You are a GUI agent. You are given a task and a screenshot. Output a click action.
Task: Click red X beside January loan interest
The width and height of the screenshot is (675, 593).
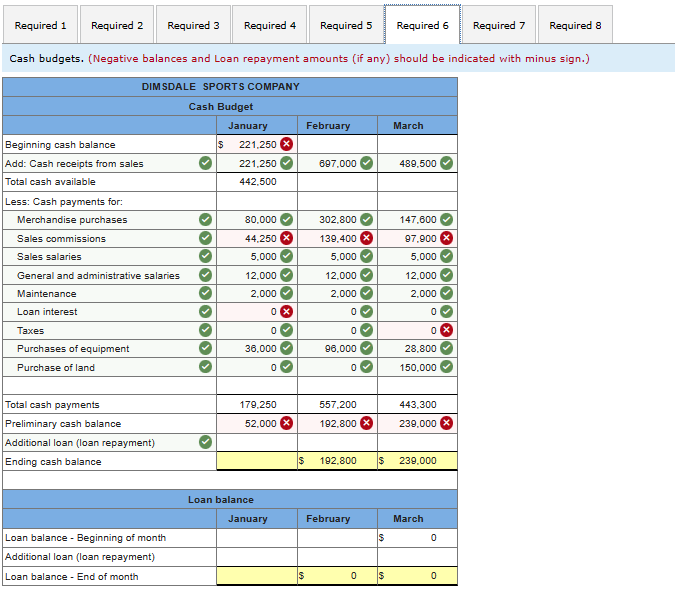coord(286,311)
